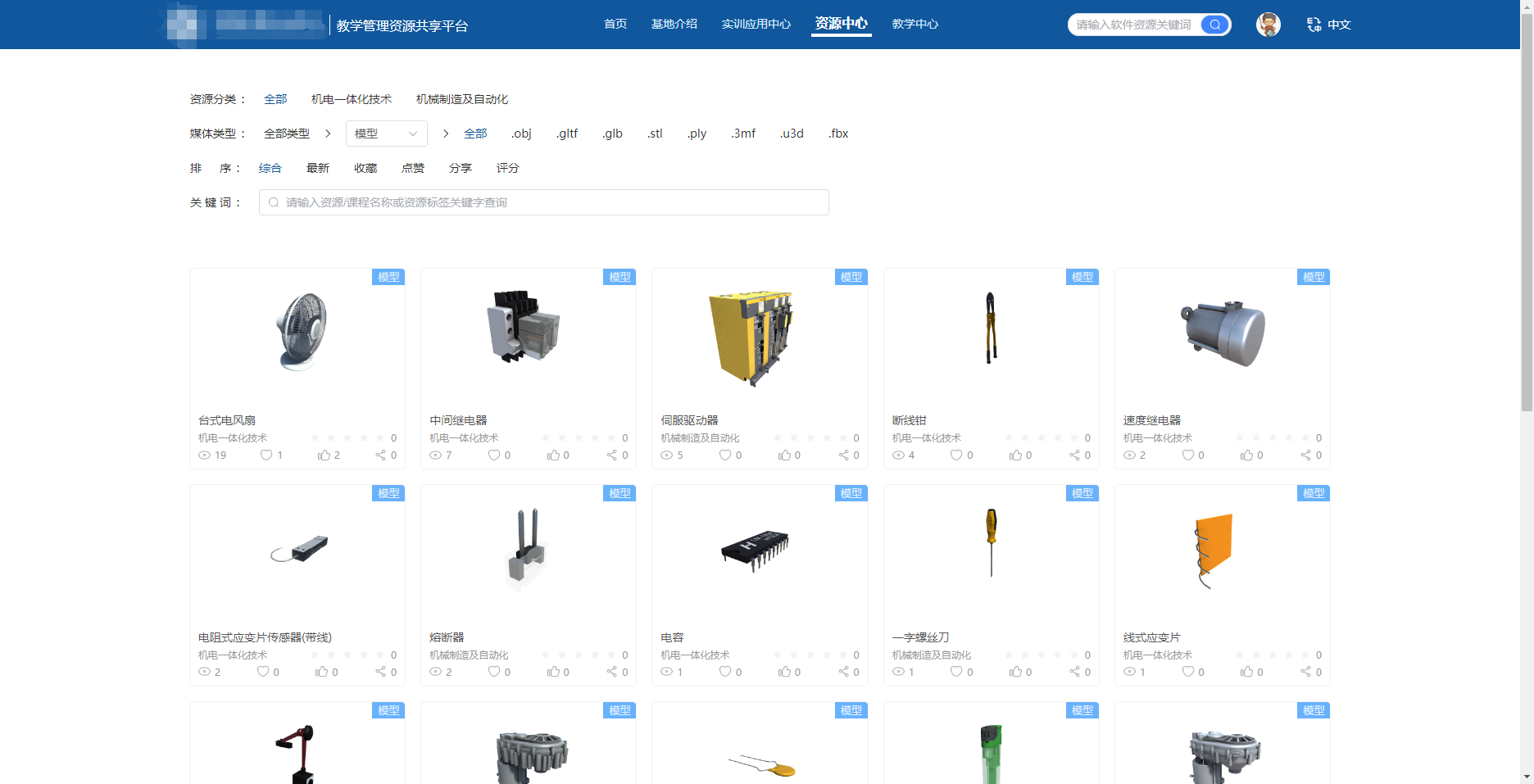Go to the 教学中心 nav tab
The image size is (1534, 784).
(914, 25)
